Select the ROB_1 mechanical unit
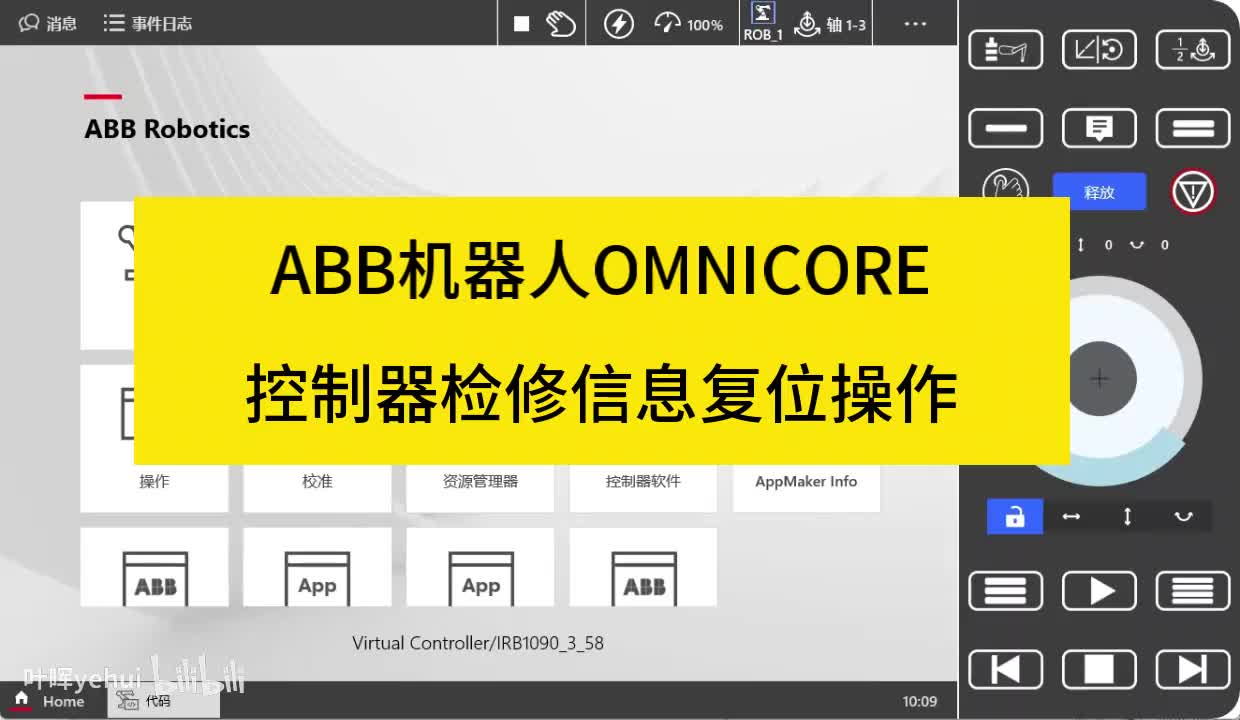1240x720 pixels. click(x=763, y=22)
